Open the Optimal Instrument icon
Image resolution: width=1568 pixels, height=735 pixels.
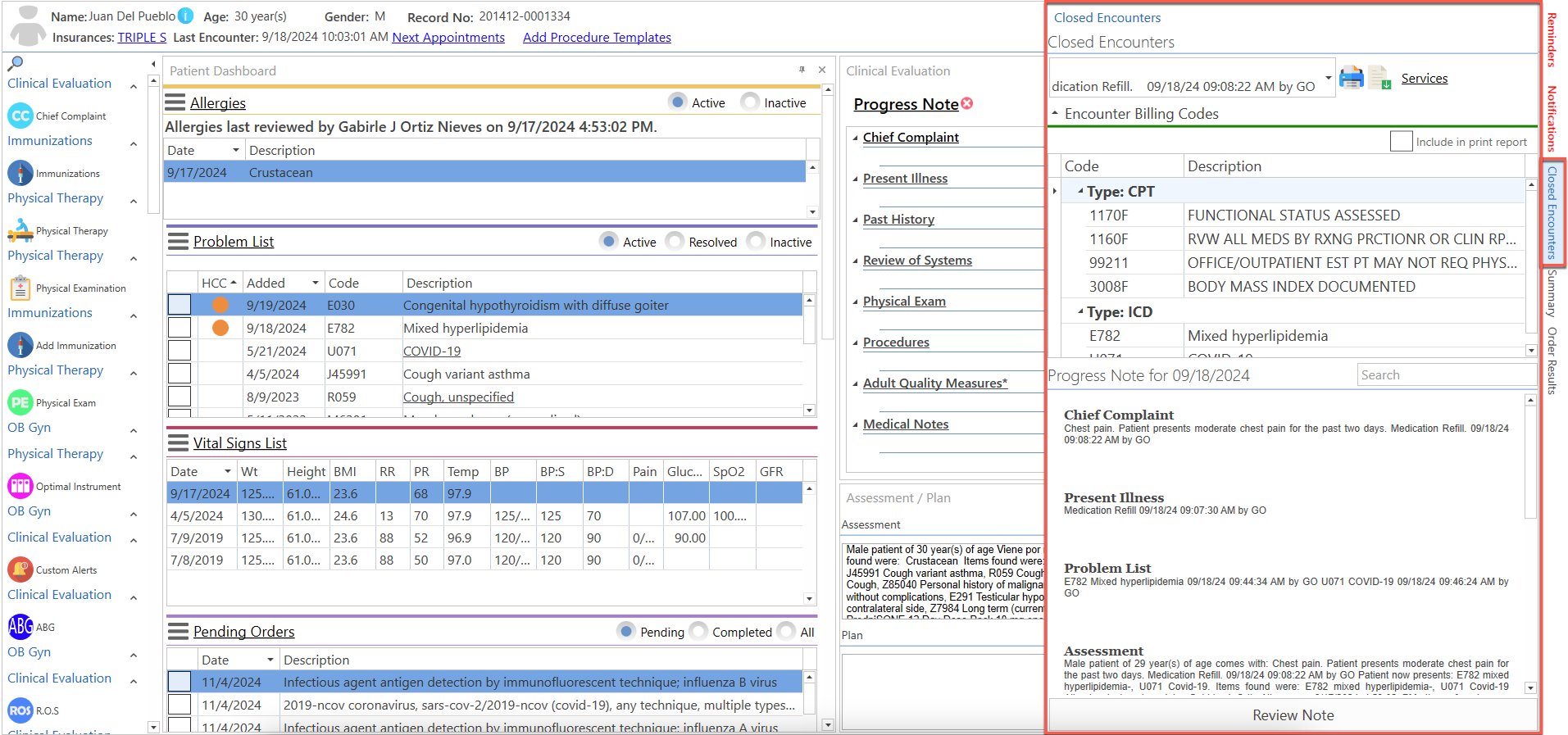(x=20, y=486)
